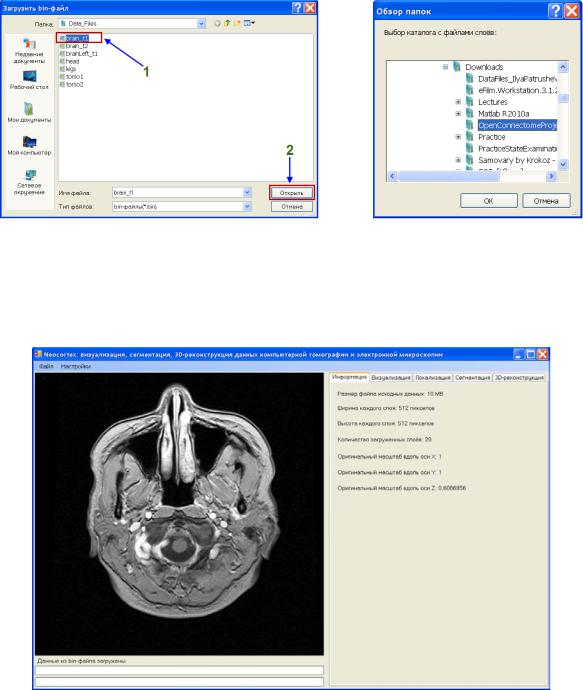Click the Открыть button

pos(292,193)
